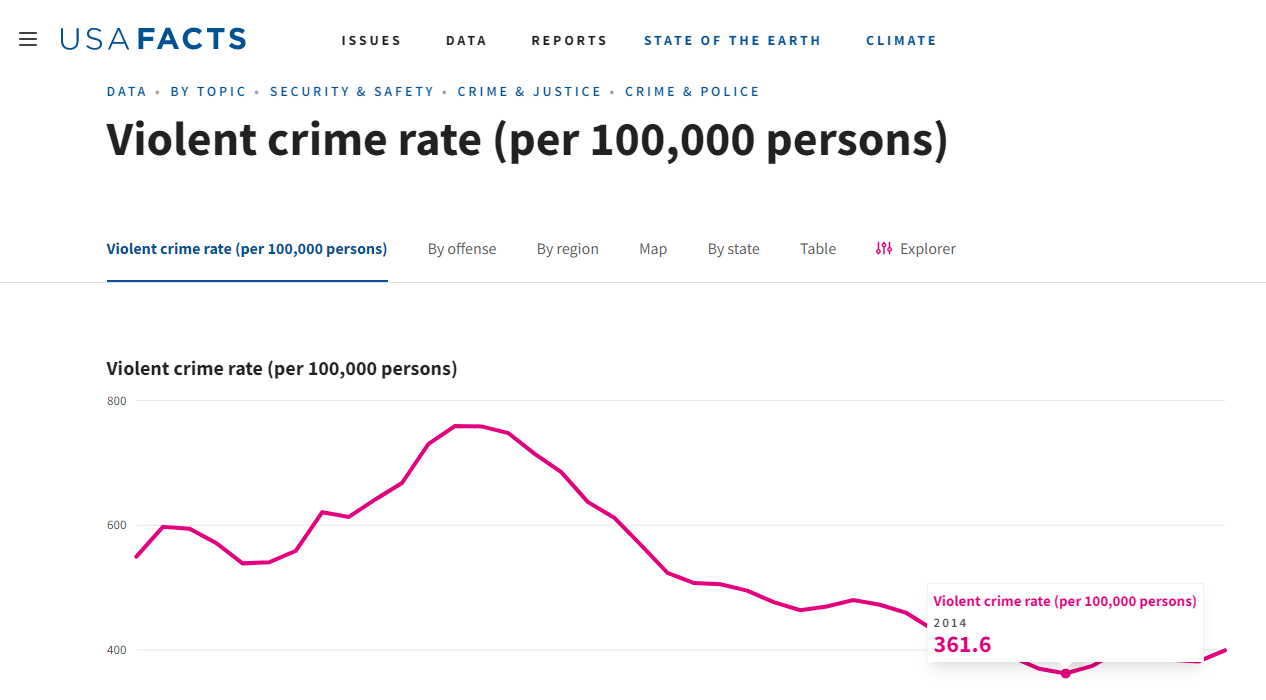Open the Explorer sliders icon
This screenshot has width=1266, height=700.
(x=883, y=248)
